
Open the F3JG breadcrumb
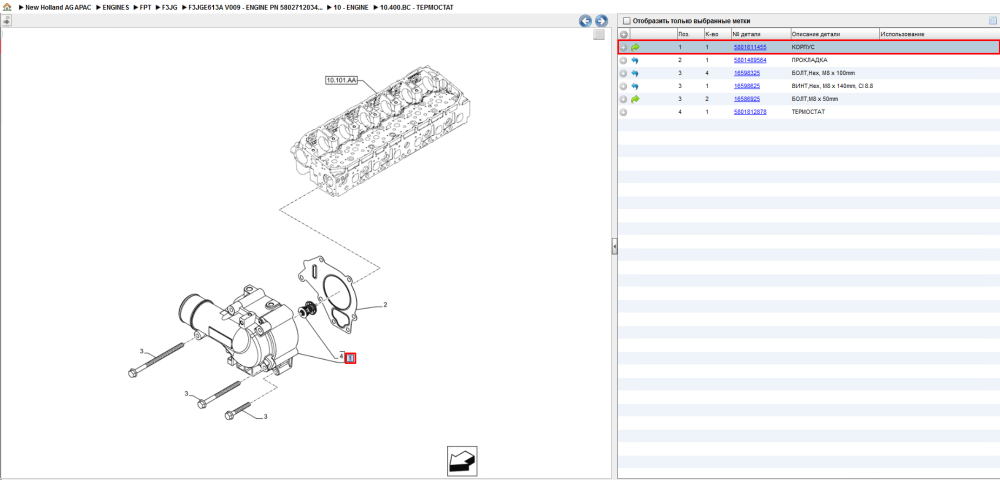pos(170,6)
